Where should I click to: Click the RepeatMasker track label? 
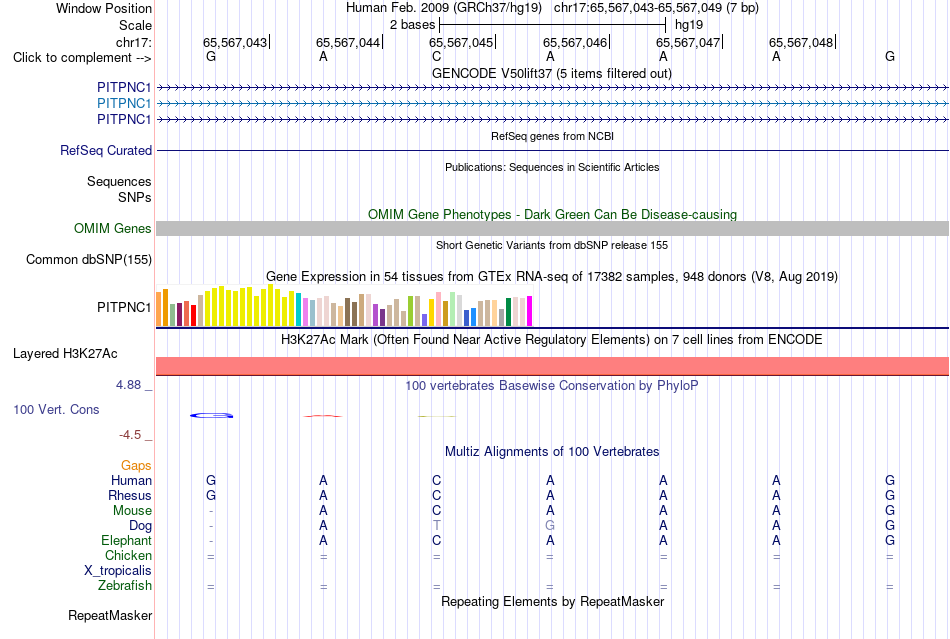[x=110, y=615]
